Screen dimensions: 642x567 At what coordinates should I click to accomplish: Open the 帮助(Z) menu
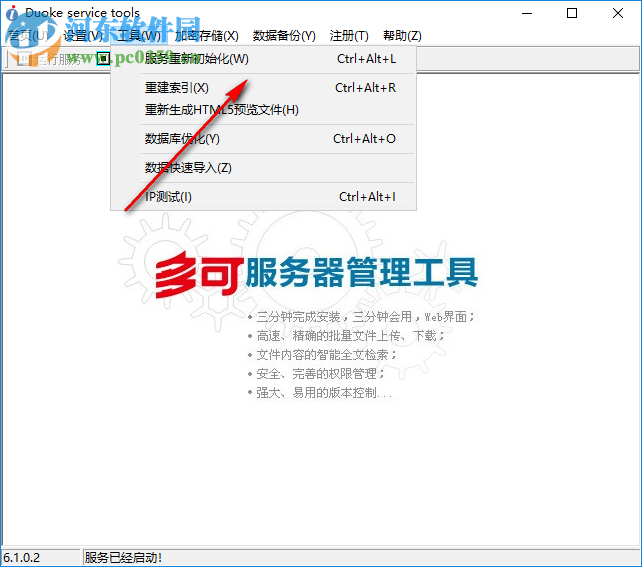tap(402, 36)
